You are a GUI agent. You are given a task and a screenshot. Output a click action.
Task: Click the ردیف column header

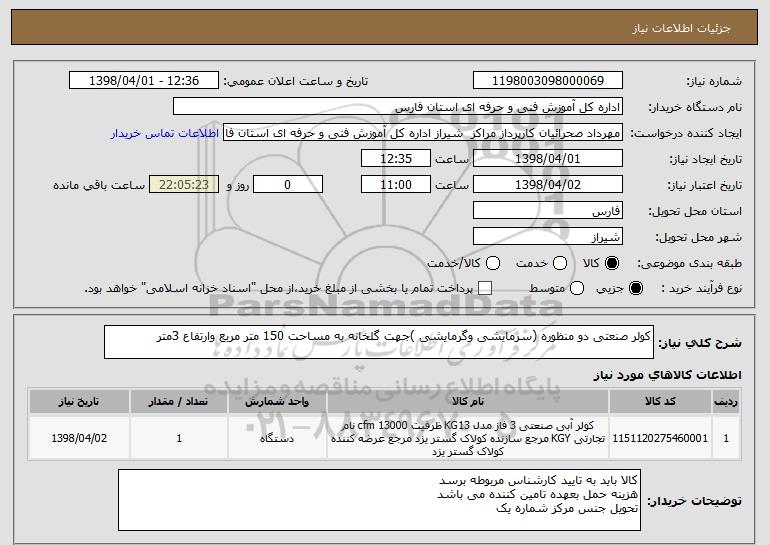coord(726,402)
